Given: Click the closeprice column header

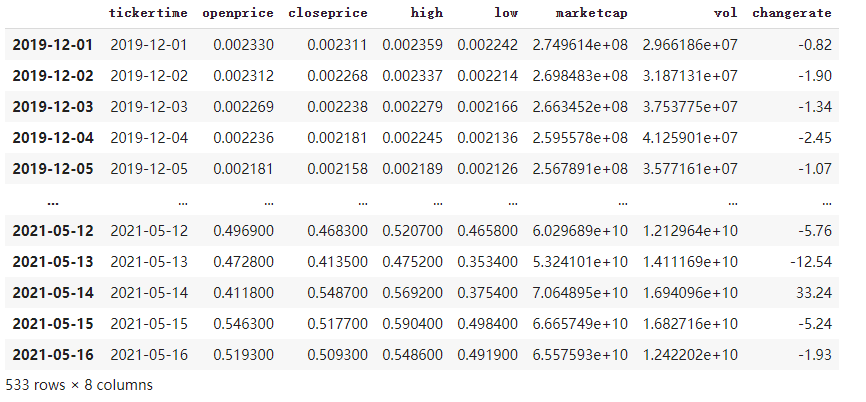Looking at the screenshot, I should (328, 13).
